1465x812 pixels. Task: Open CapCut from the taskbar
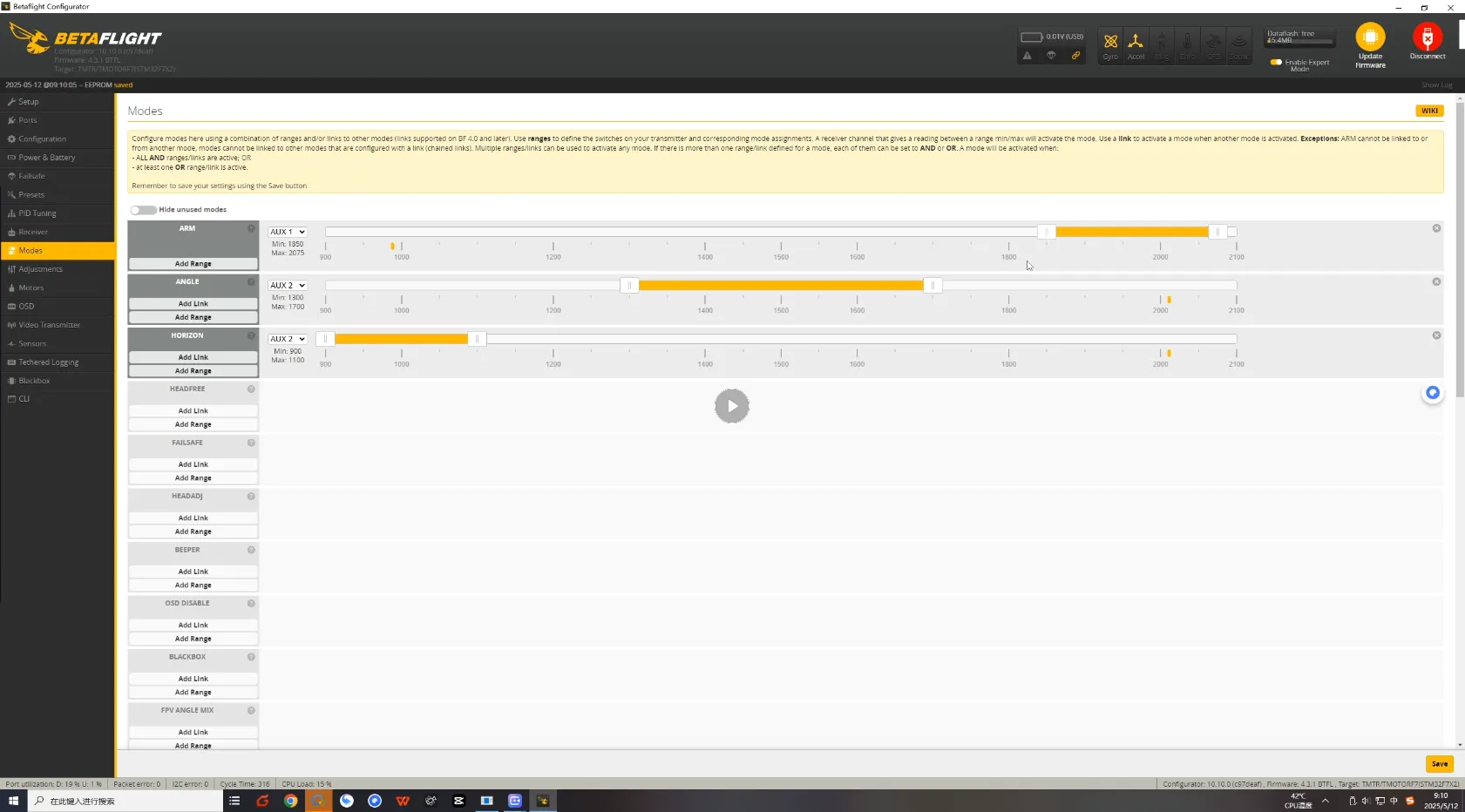click(x=458, y=801)
